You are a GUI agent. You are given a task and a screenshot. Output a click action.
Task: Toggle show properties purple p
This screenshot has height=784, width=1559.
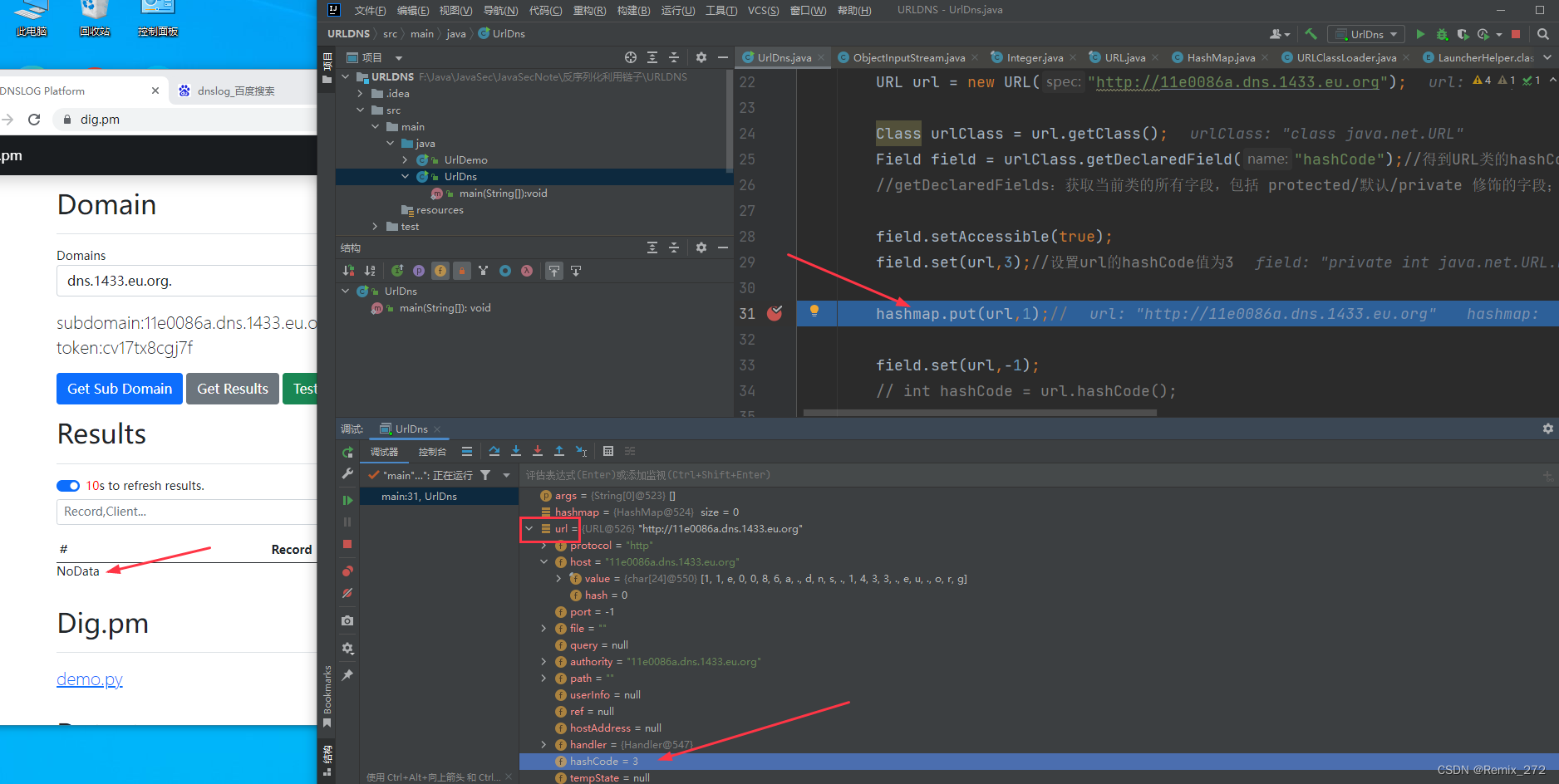coord(419,271)
